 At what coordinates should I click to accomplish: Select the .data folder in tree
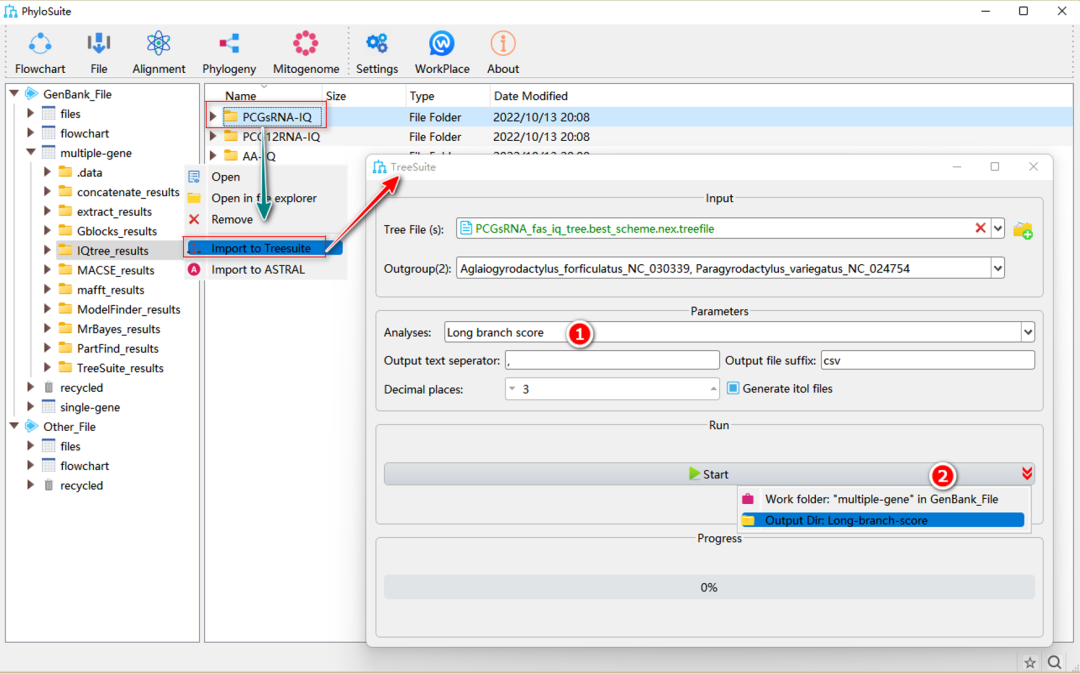click(x=90, y=172)
